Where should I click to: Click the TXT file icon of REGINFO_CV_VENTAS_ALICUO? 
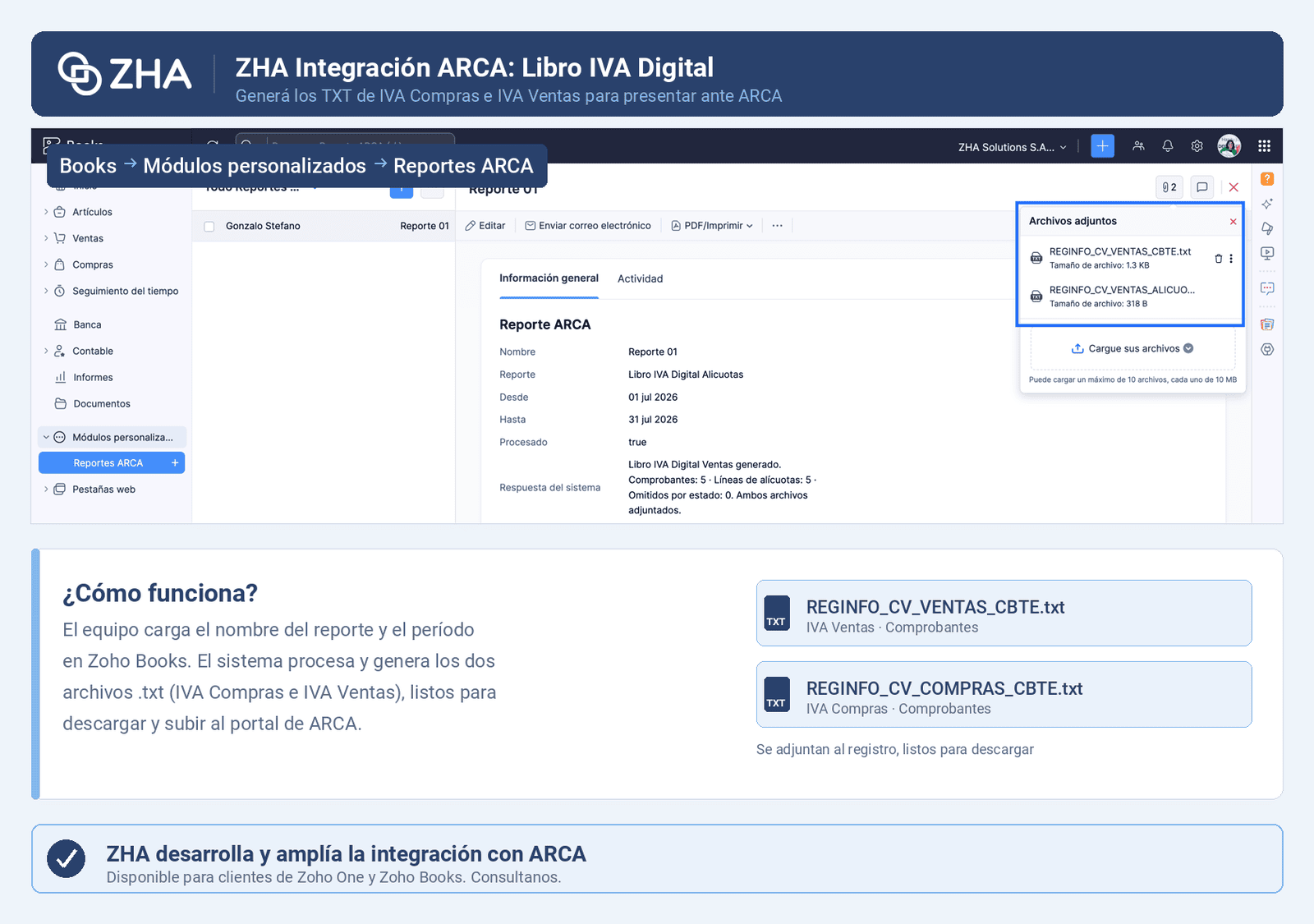tap(1036, 297)
